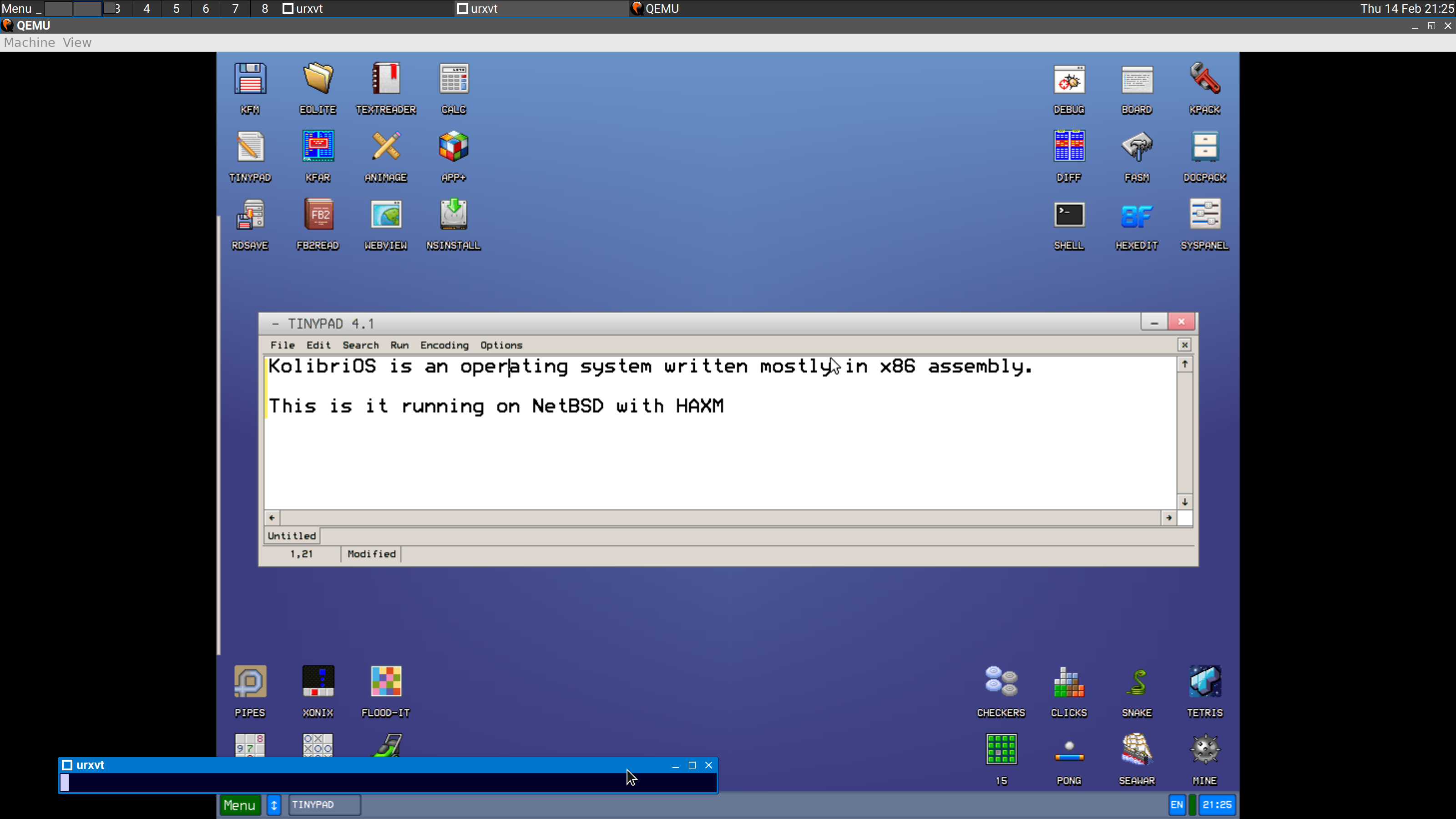Viewport: 1456px width, 819px height.
Task: Open the QEMU View menu
Action: point(77,42)
